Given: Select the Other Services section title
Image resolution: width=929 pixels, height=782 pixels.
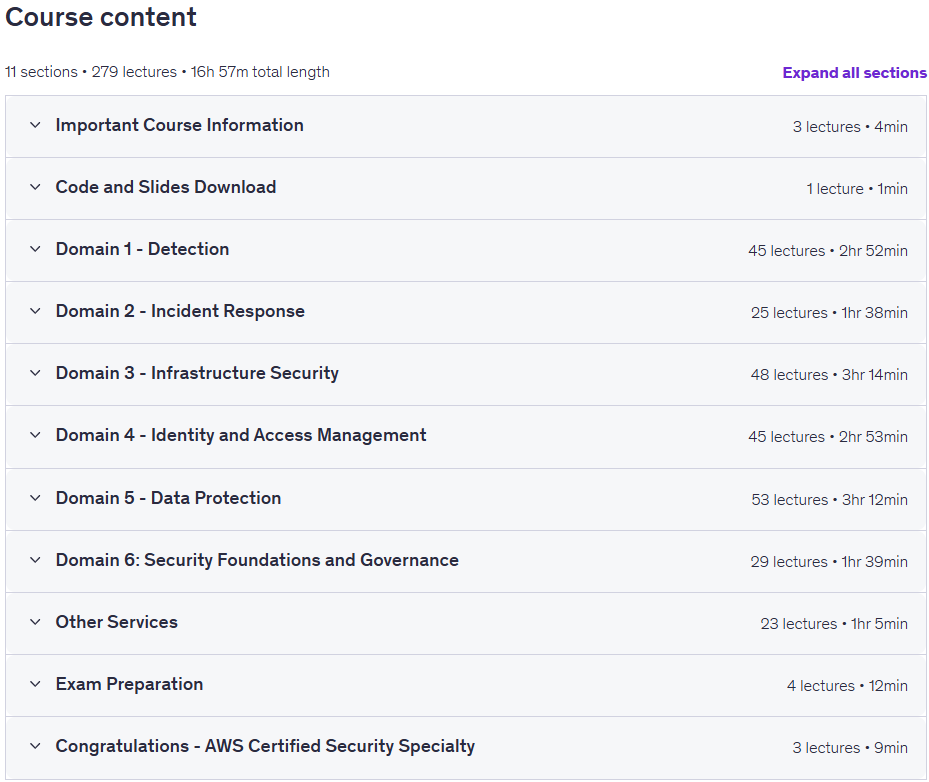Looking at the screenshot, I should 117,622.
